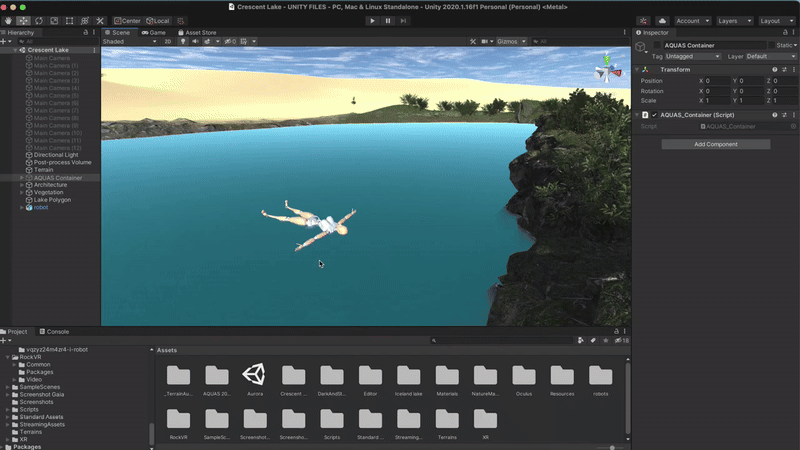Toggle handle rotation Local button
Viewport: 800px width, 450px height.
(x=158, y=21)
